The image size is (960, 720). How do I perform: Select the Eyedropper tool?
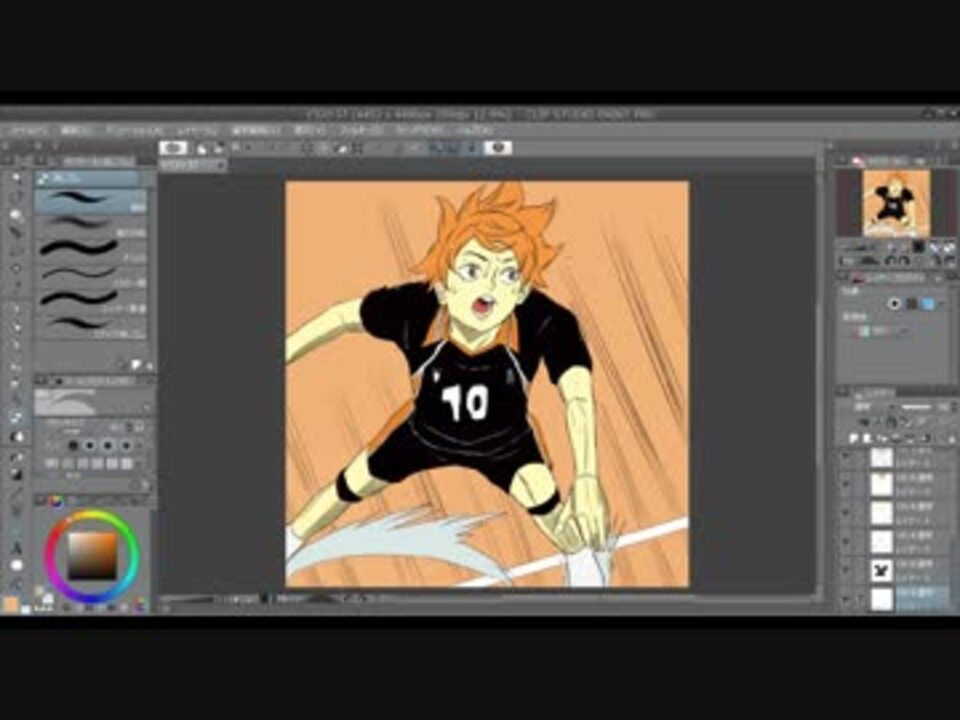click(x=17, y=287)
